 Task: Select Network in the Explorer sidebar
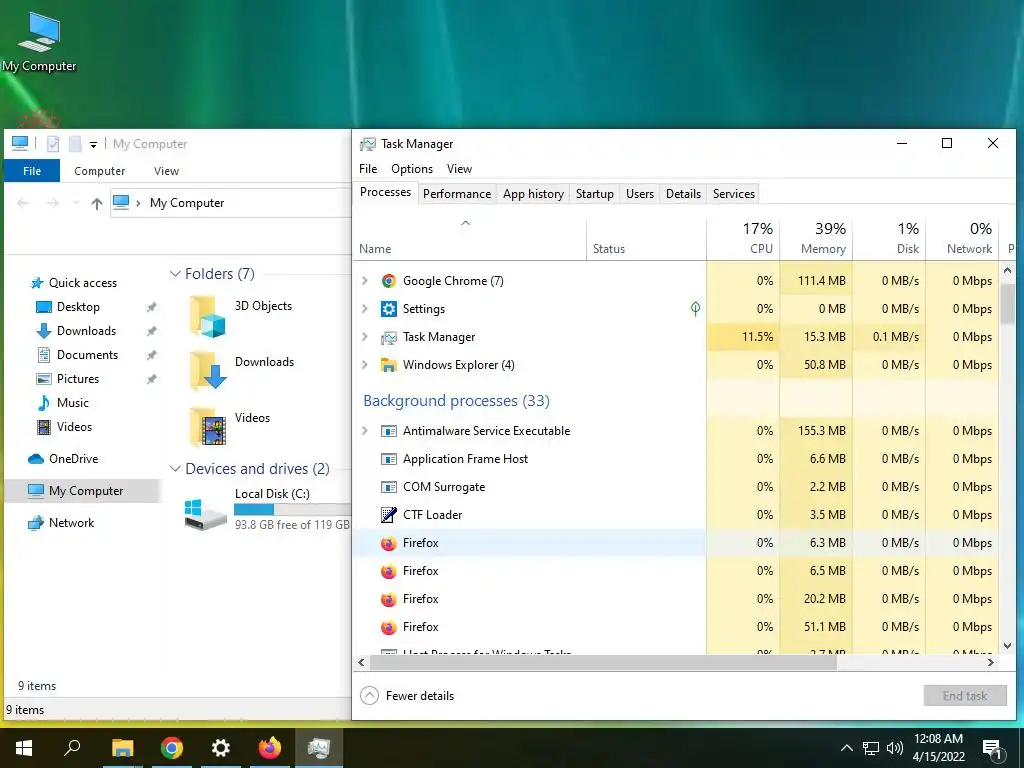71,523
